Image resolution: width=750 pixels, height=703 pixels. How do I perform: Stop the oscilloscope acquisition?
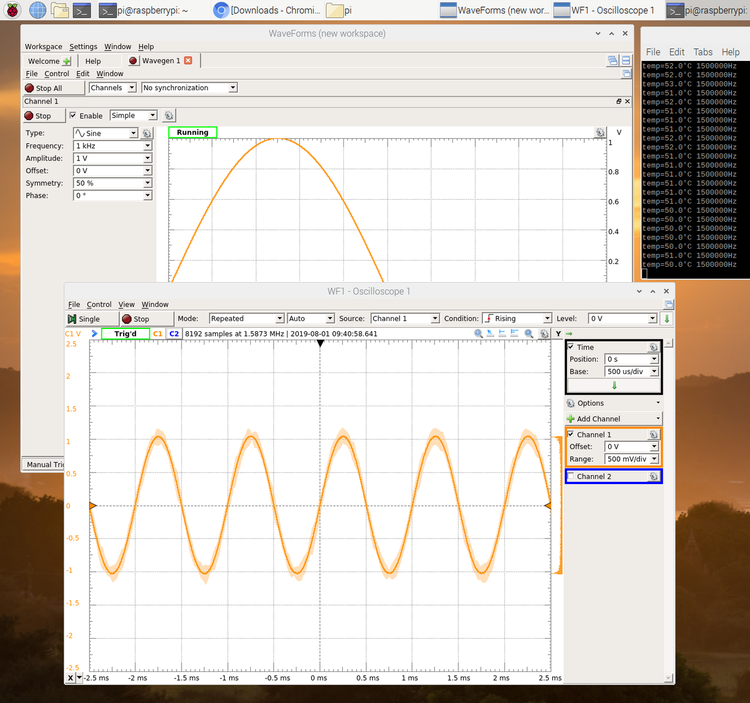pyautogui.click(x=135, y=318)
